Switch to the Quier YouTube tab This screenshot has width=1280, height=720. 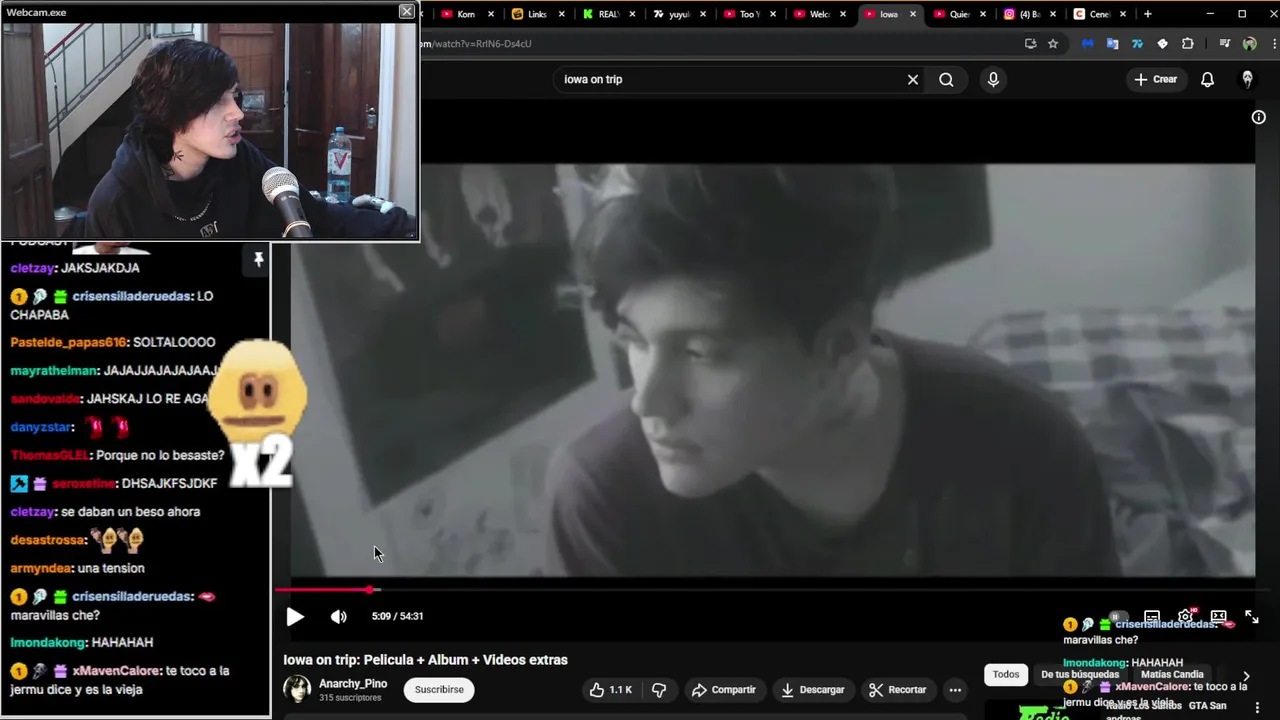tap(960, 14)
